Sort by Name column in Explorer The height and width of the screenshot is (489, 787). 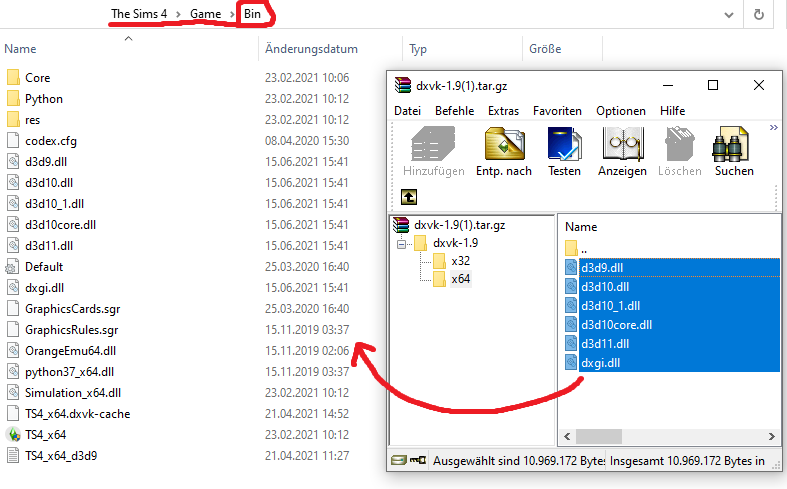[x=20, y=49]
